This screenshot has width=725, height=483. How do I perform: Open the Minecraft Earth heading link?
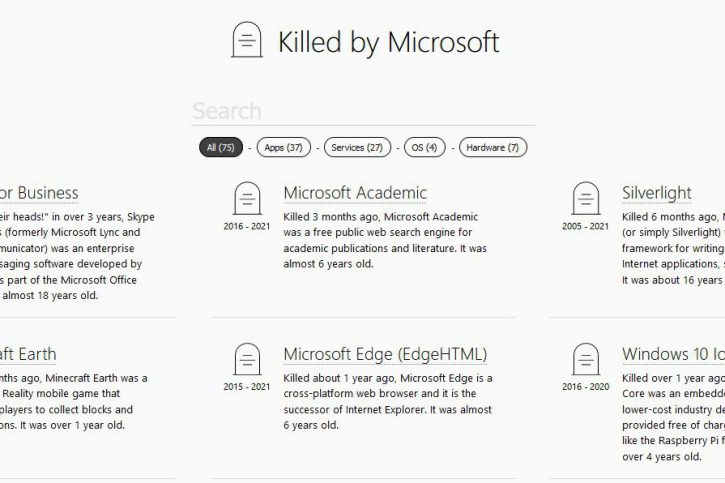coord(28,354)
